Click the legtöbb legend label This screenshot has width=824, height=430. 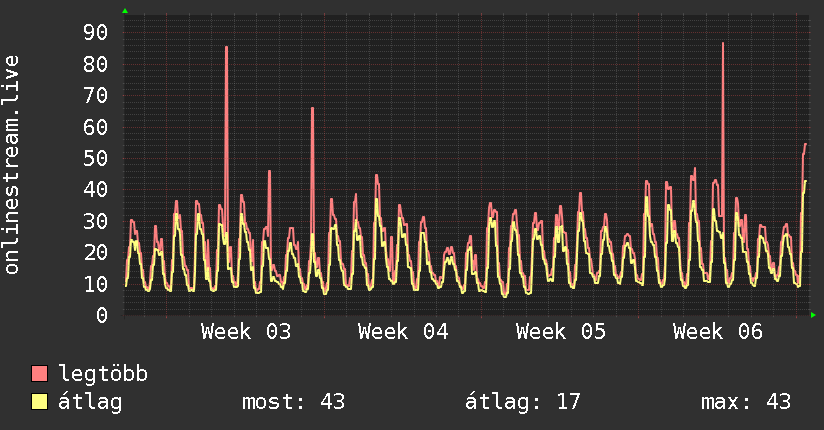103,374
